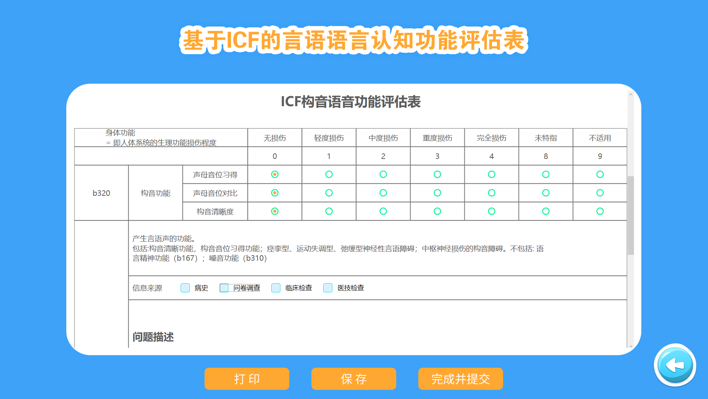Click the 打印 print button
Viewport: 708px width, 399px height.
247,379
